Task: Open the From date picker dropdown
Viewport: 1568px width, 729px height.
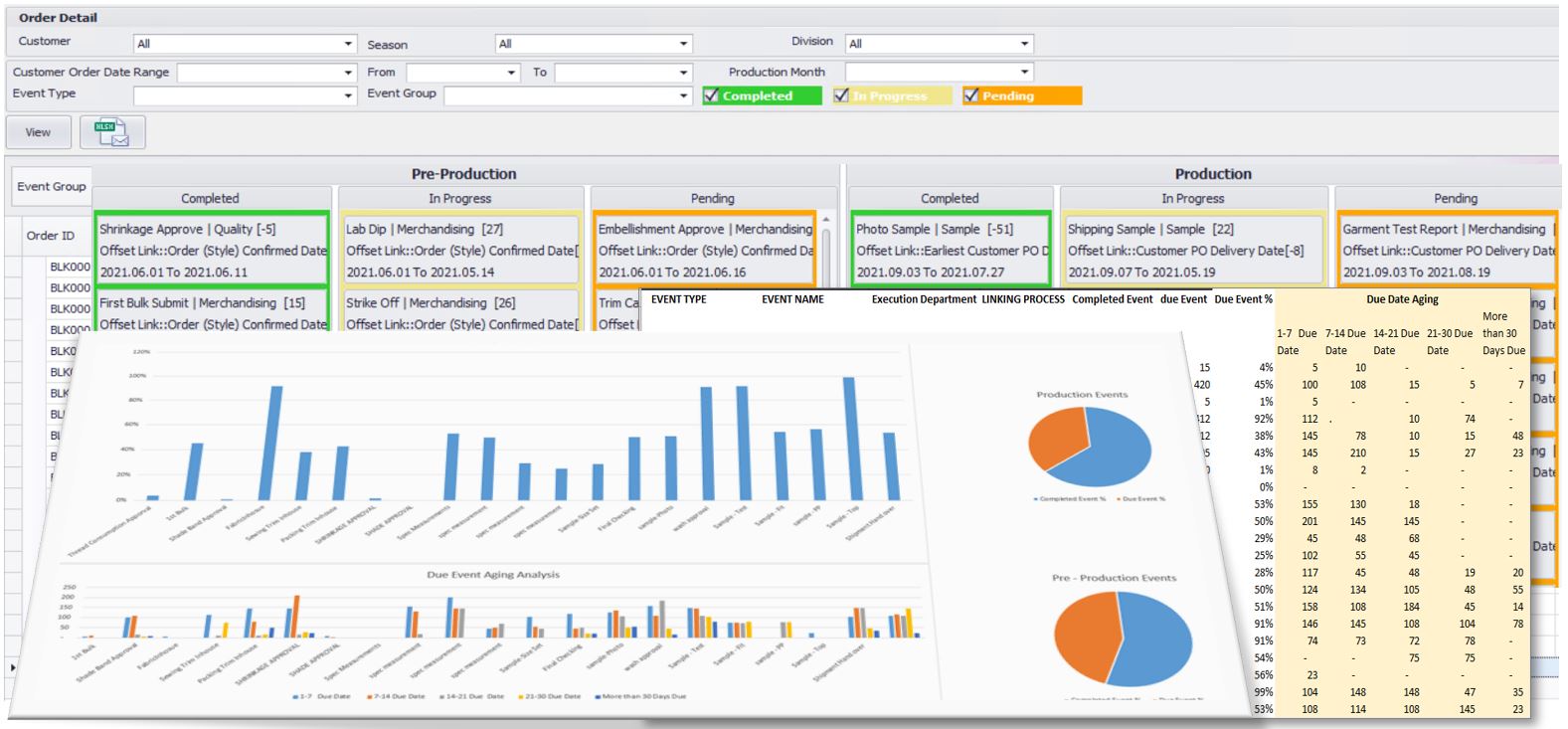Action: tap(512, 73)
